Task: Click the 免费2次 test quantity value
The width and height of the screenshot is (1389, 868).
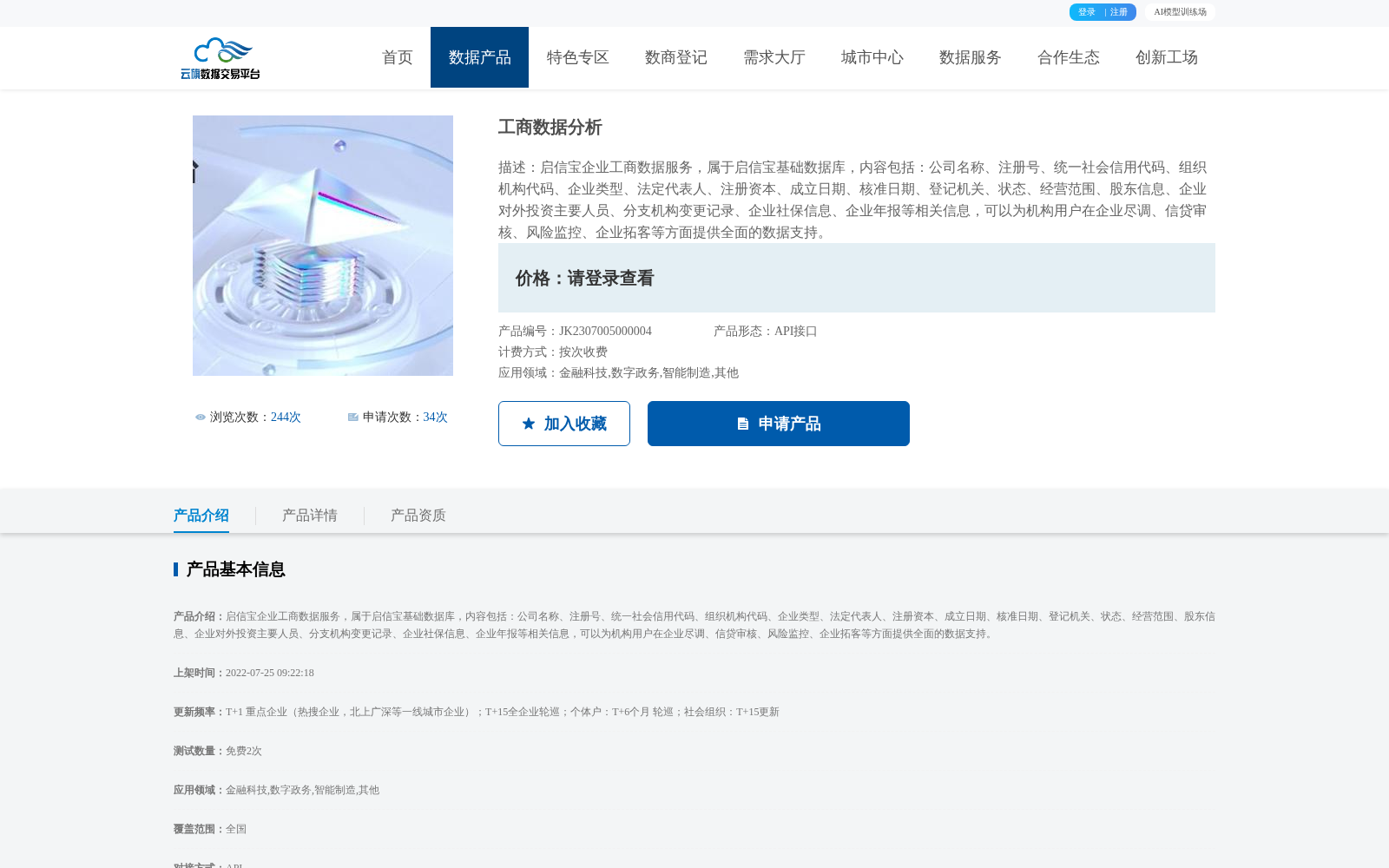Action: (244, 751)
